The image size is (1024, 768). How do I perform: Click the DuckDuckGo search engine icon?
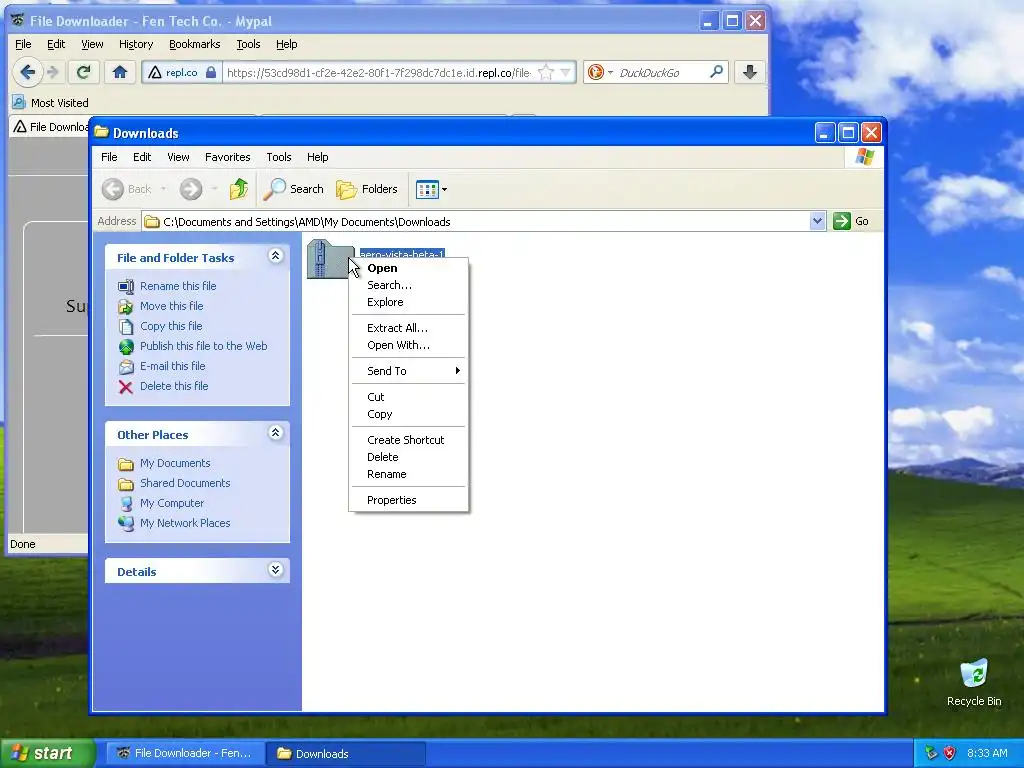pyautogui.click(x=596, y=72)
